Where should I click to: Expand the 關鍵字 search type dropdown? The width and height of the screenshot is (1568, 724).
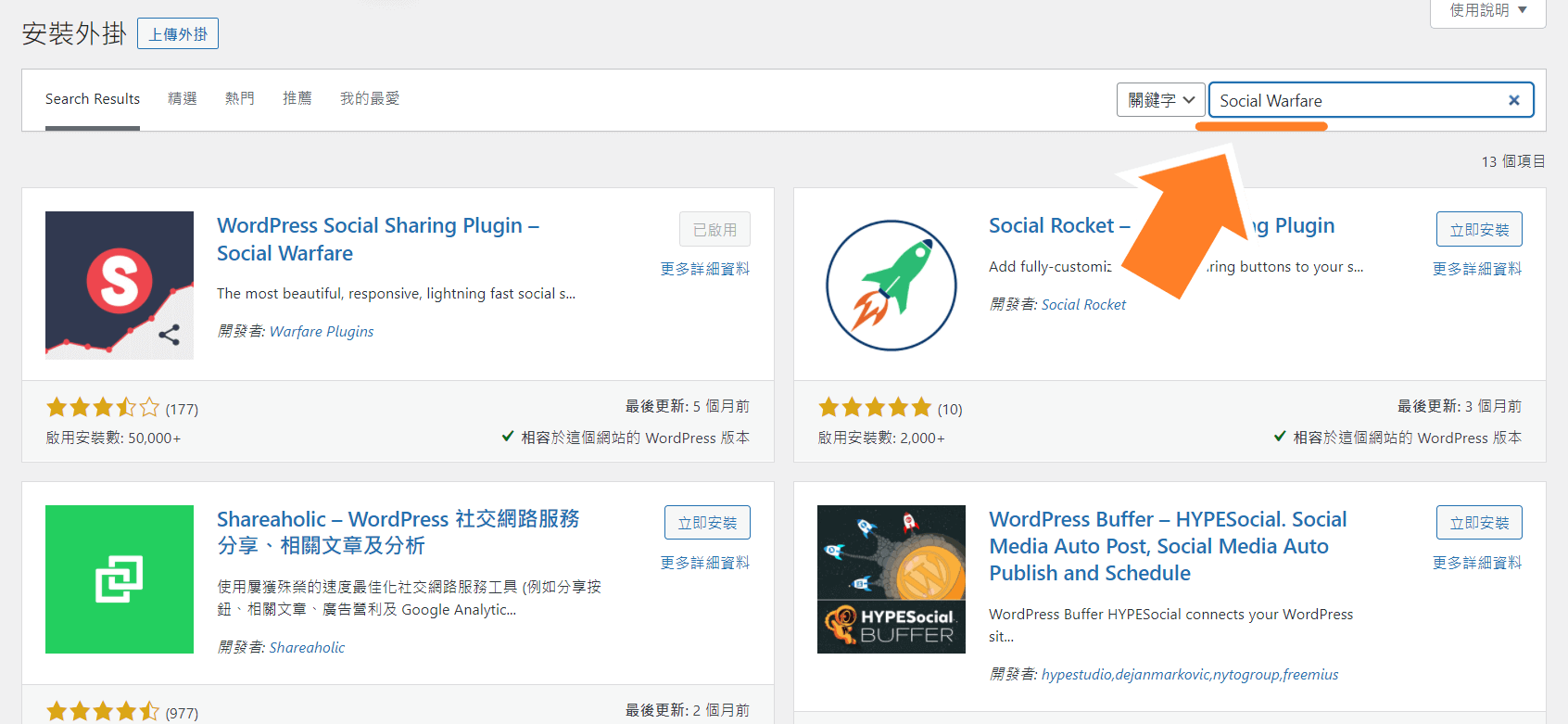pyautogui.click(x=1160, y=100)
